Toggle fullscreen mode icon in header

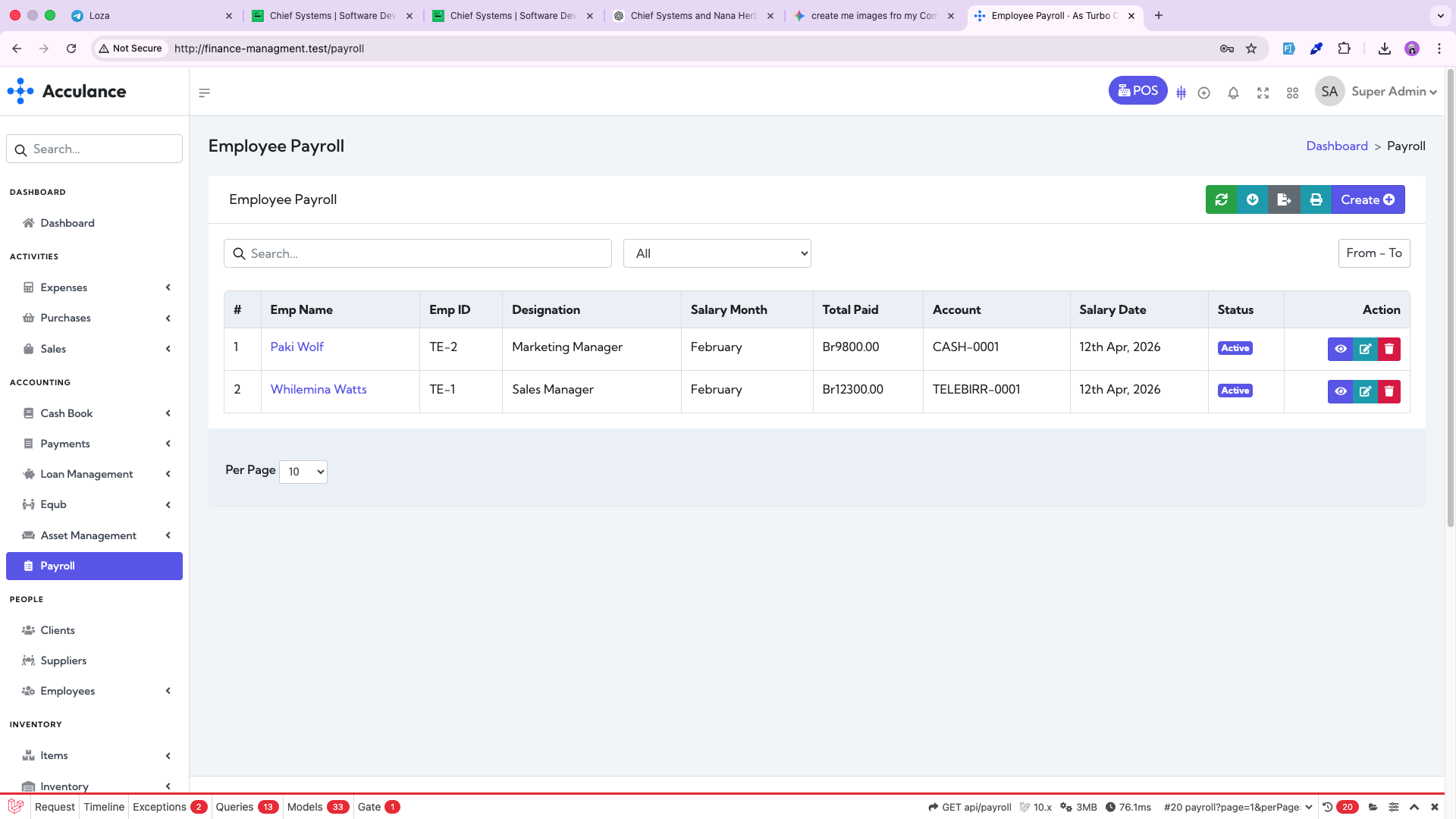[1263, 93]
